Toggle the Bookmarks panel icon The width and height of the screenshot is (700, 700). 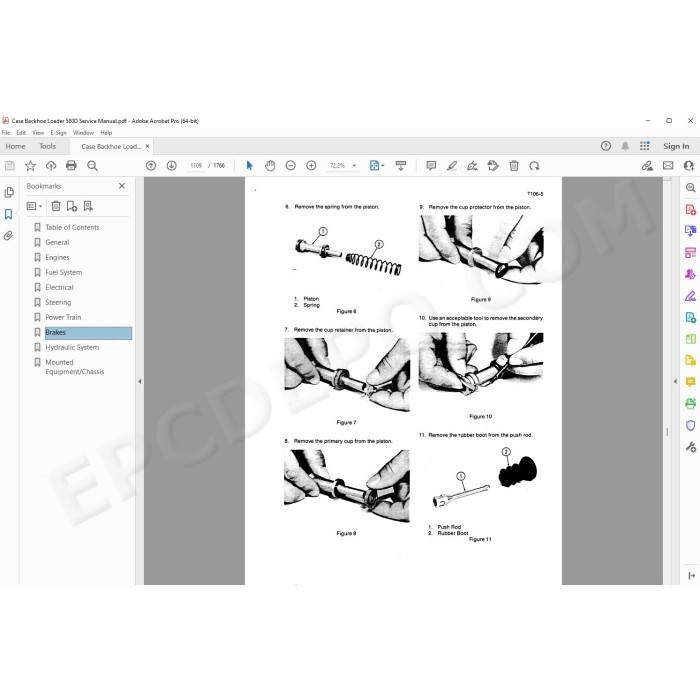(8, 214)
